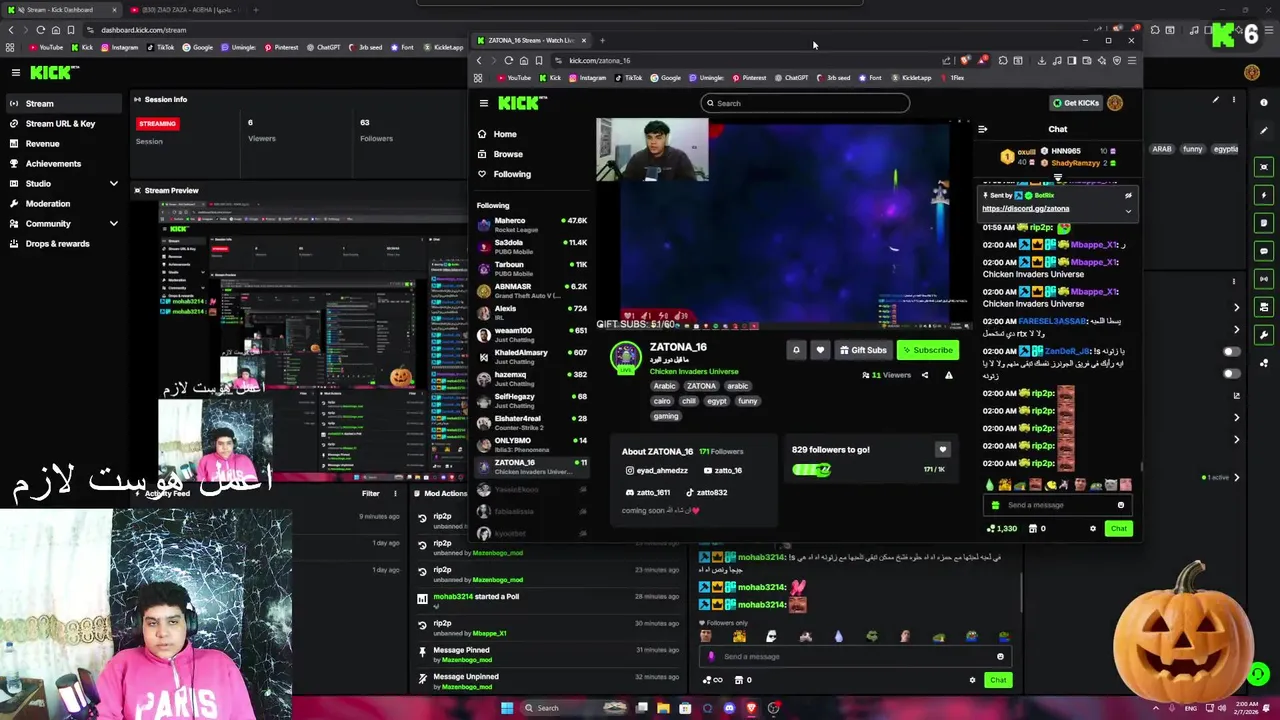This screenshot has width=1280, height=720.
Task: Open hamburger menu in dashboard window
Action: click(15, 72)
